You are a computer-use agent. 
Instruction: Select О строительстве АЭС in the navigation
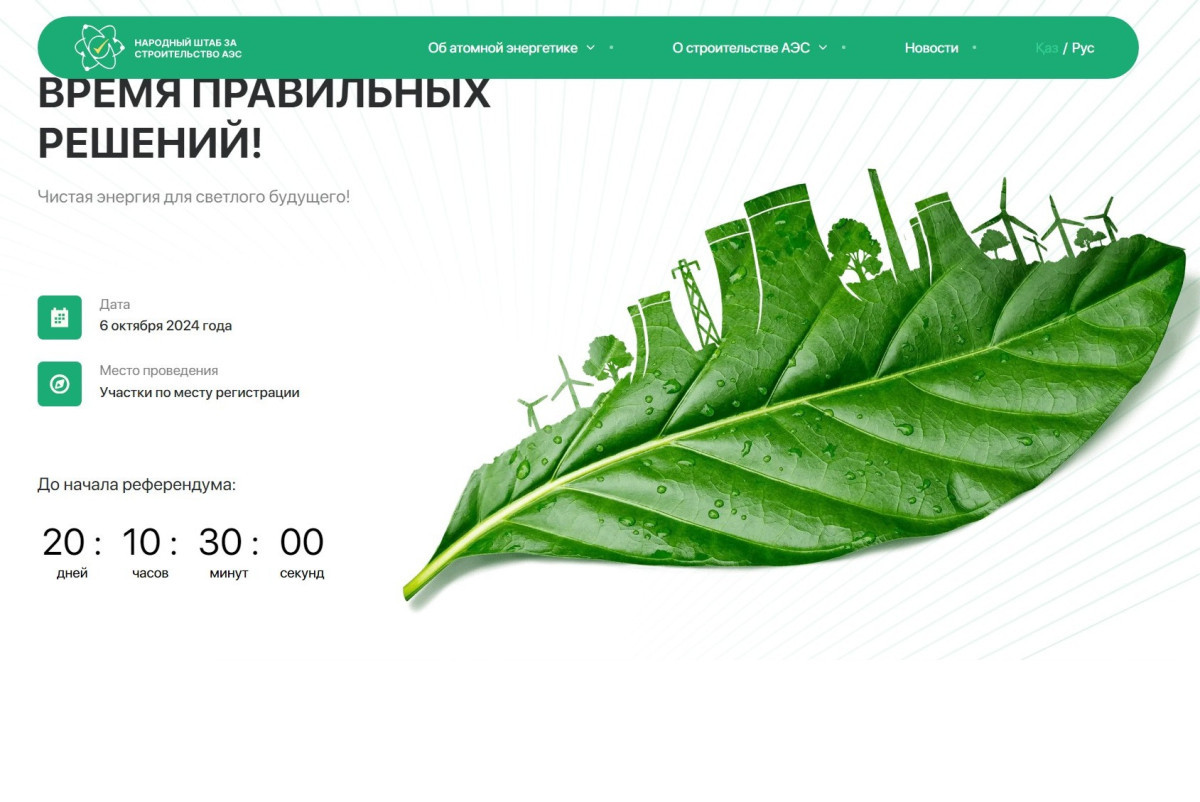click(743, 46)
